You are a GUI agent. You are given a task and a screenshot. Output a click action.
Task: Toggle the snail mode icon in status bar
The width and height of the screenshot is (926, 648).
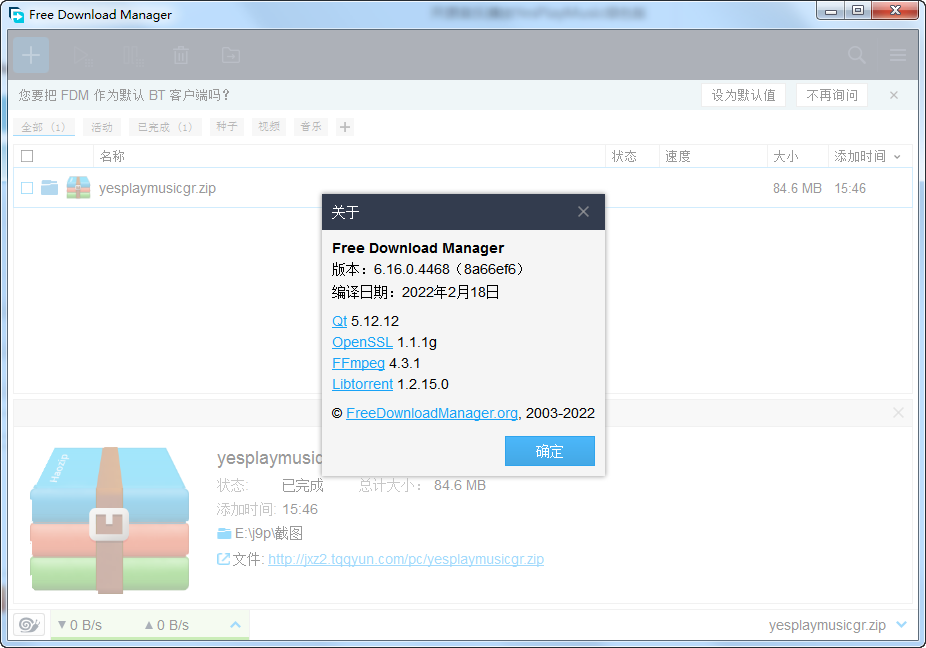[29, 624]
